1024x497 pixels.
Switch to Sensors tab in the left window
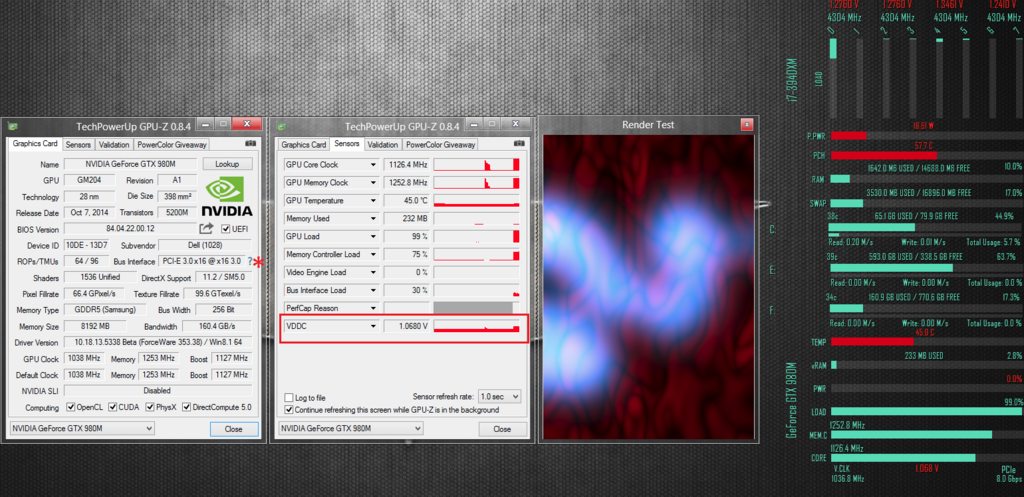point(78,145)
